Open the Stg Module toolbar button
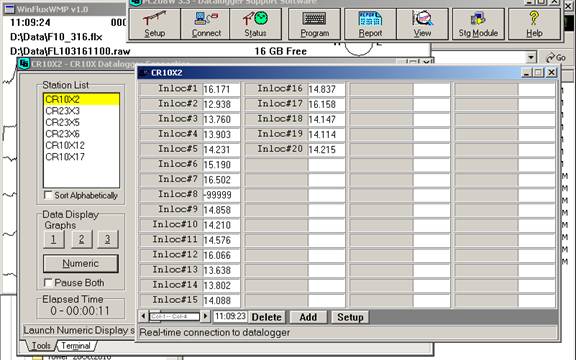 click(478, 24)
